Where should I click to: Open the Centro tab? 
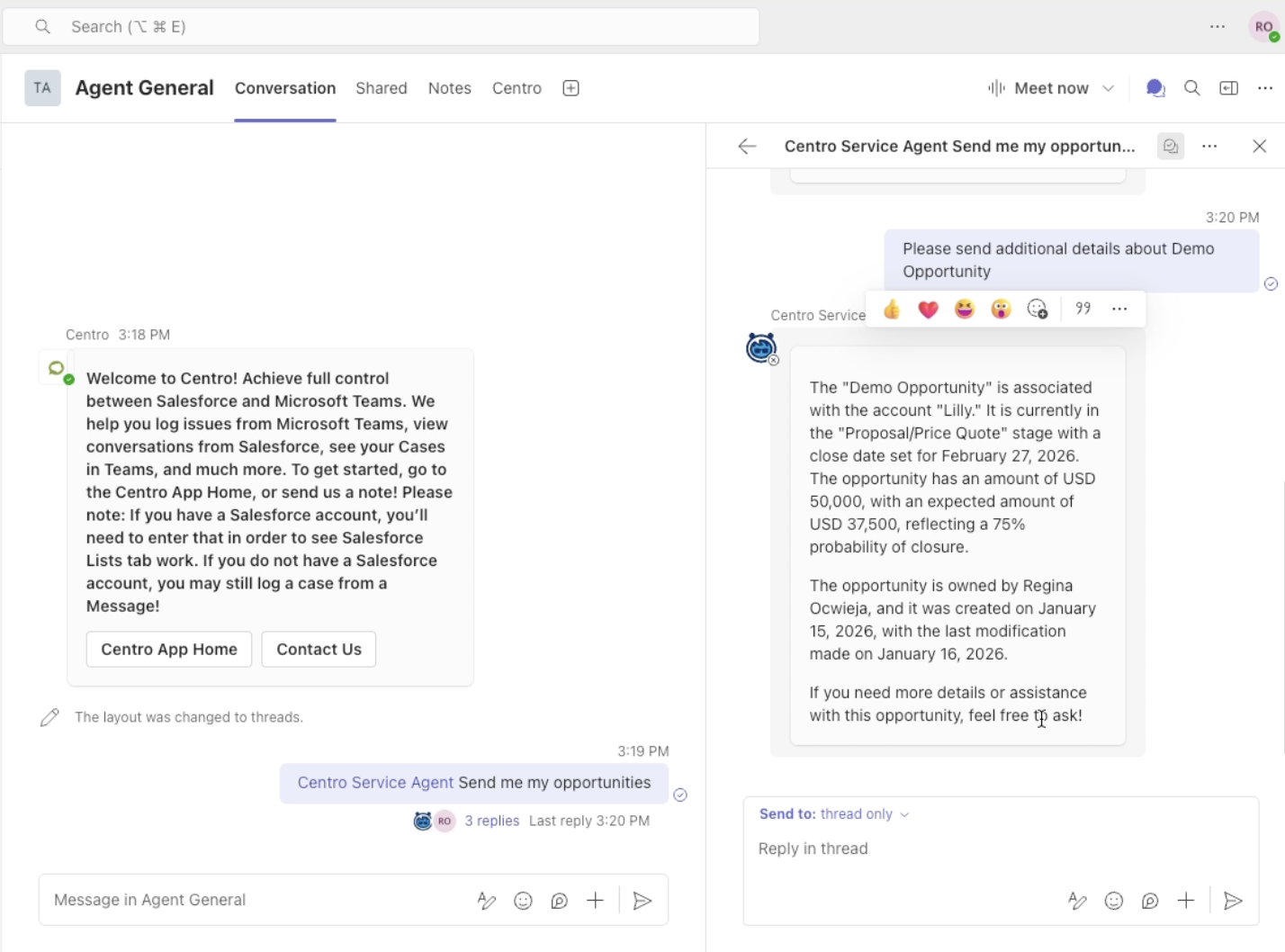pyautogui.click(x=517, y=88)
